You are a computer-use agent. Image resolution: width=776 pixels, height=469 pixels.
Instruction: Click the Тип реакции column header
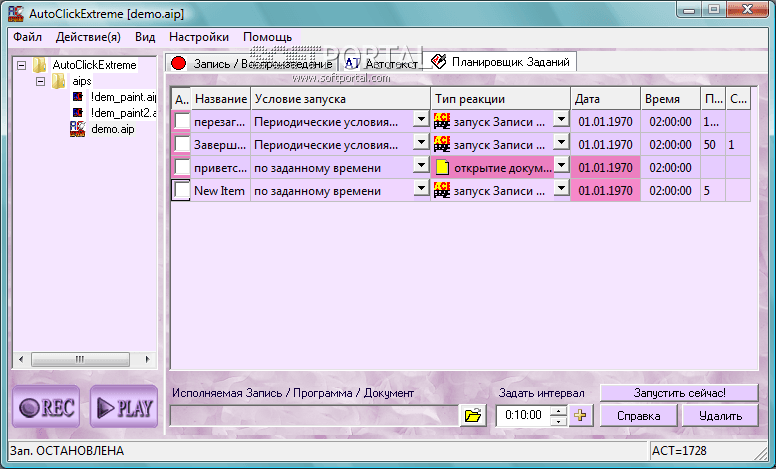[x=501, y=98]
